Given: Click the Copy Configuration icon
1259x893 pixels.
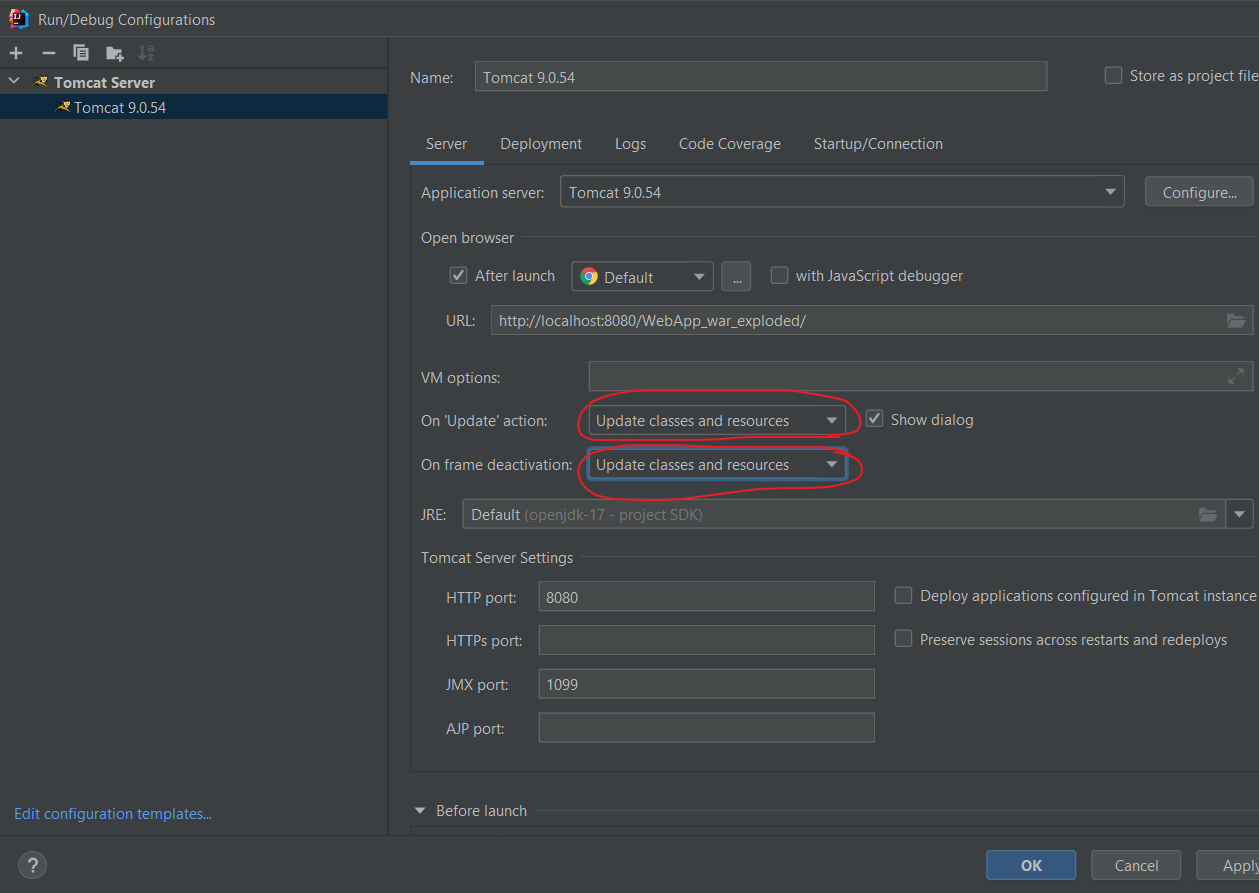Looking at the screenshot, I should [x=81, y=53].
